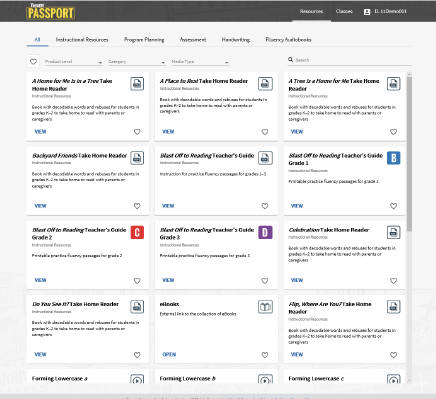Image resolution: width=436 pixels, height=399 pixels.
Task: Favorite A Tree Is a Home for Me reader
Action: point(393,132)
